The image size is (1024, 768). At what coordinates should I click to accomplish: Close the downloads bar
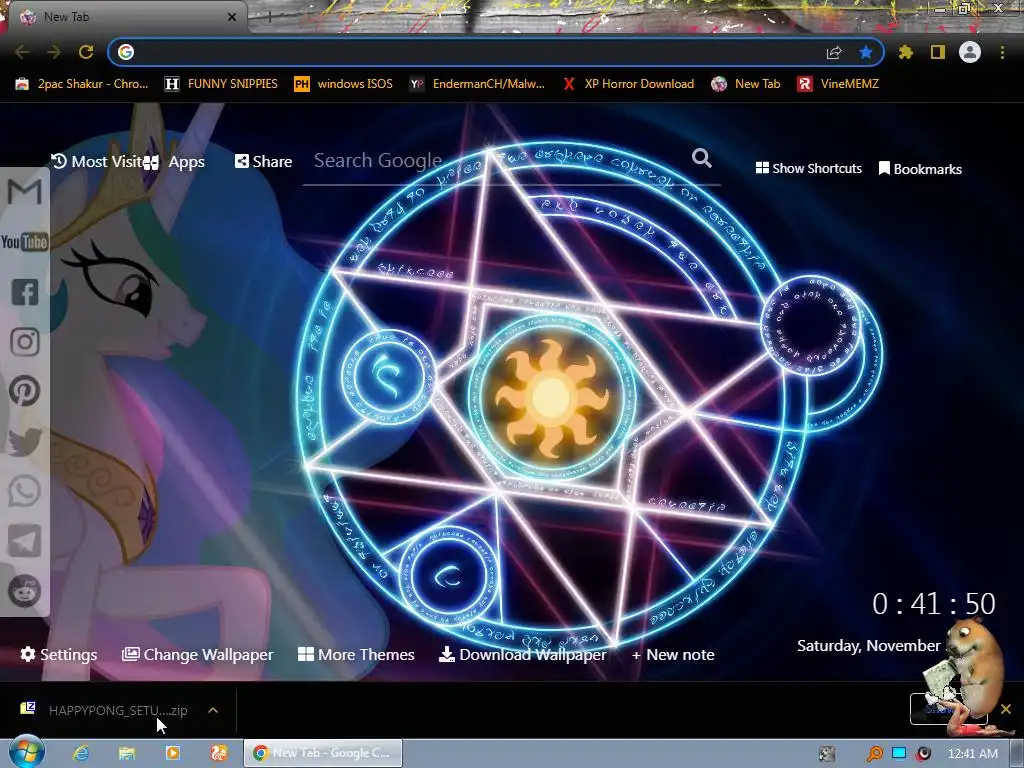click(x=1006, y=709)
